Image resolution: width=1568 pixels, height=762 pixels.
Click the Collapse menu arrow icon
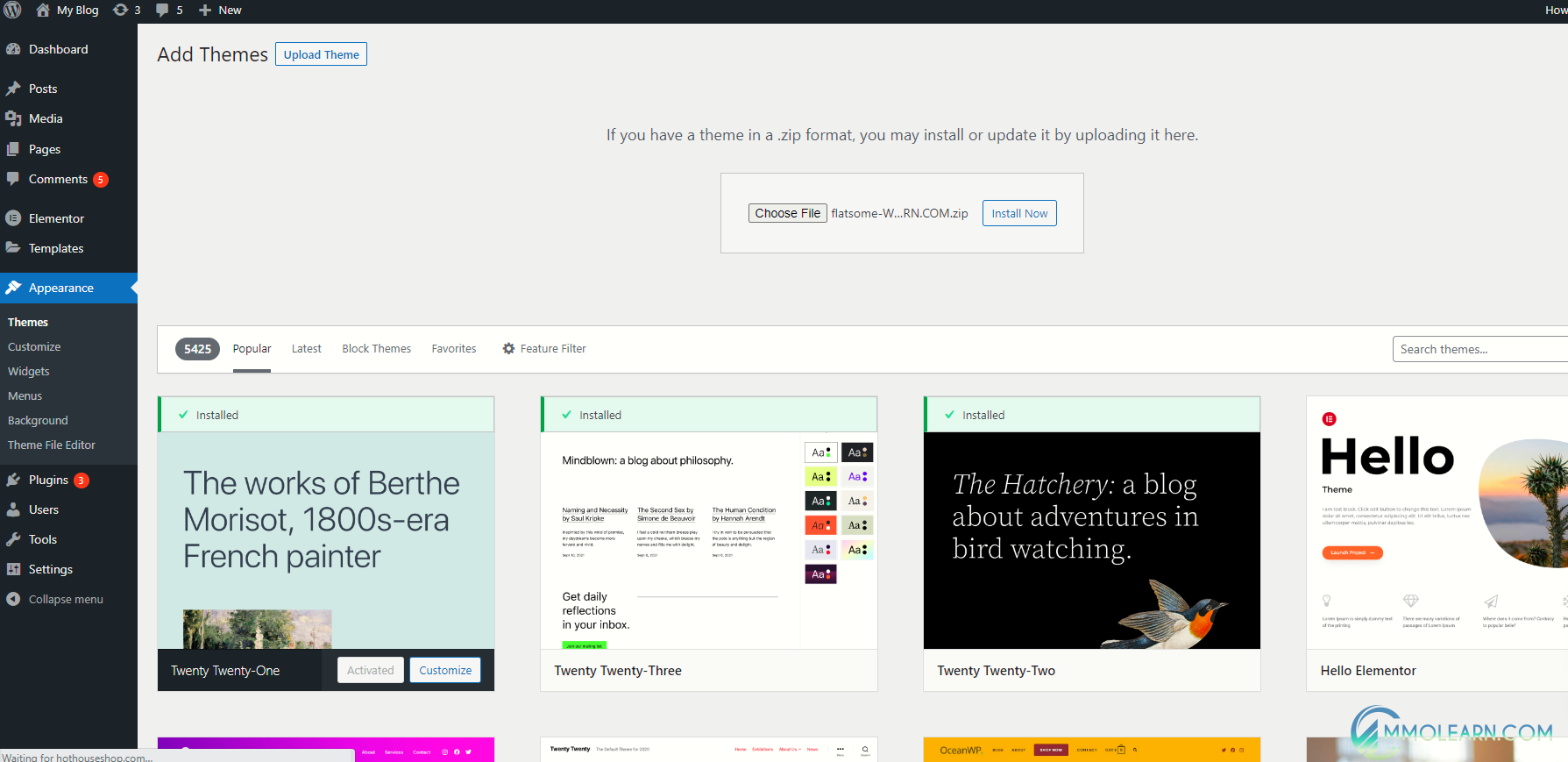coord(13,599)
